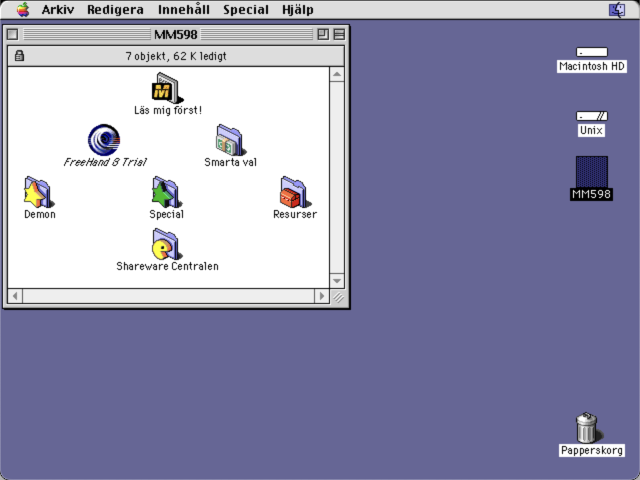Click the vertical scrollbar down arrow
Screen dimensions: 640x480
pyautogui.click(x=337, y=281)
